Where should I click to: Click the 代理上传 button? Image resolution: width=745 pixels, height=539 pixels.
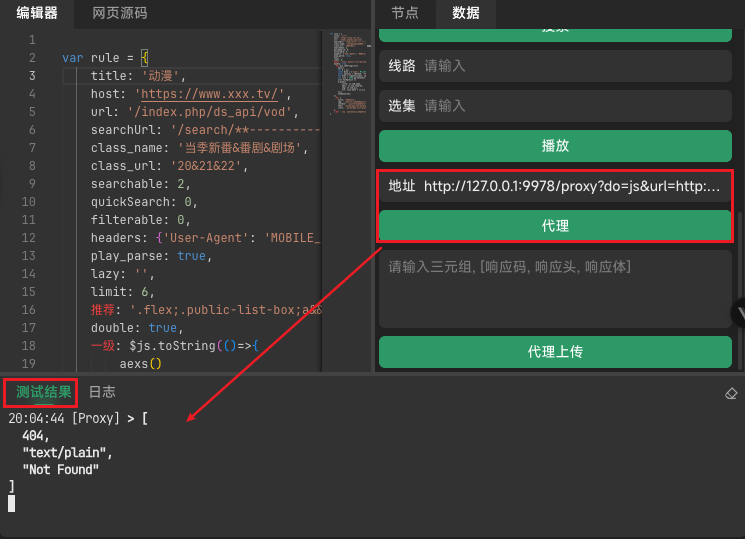click(x=555, y=352)
